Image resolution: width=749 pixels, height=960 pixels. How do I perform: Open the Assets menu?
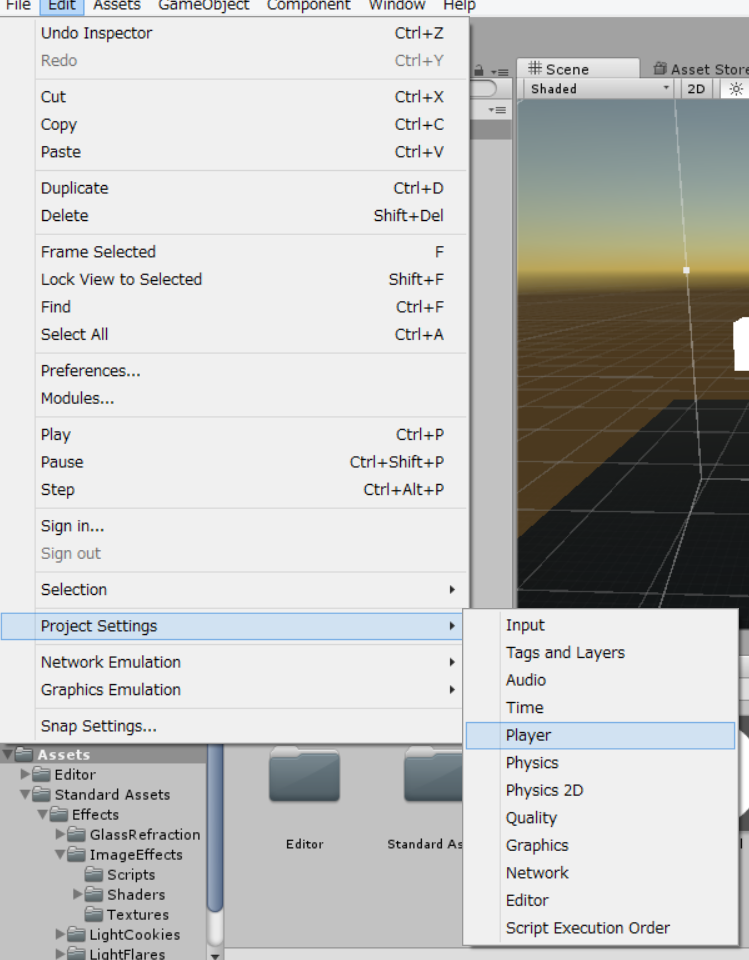(x=116, y=6)
